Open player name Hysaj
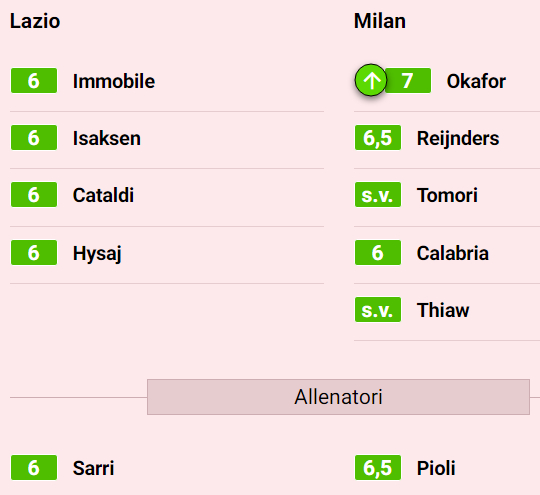The height and width of the screenshot is (495, 540). (x=97, y=254)
